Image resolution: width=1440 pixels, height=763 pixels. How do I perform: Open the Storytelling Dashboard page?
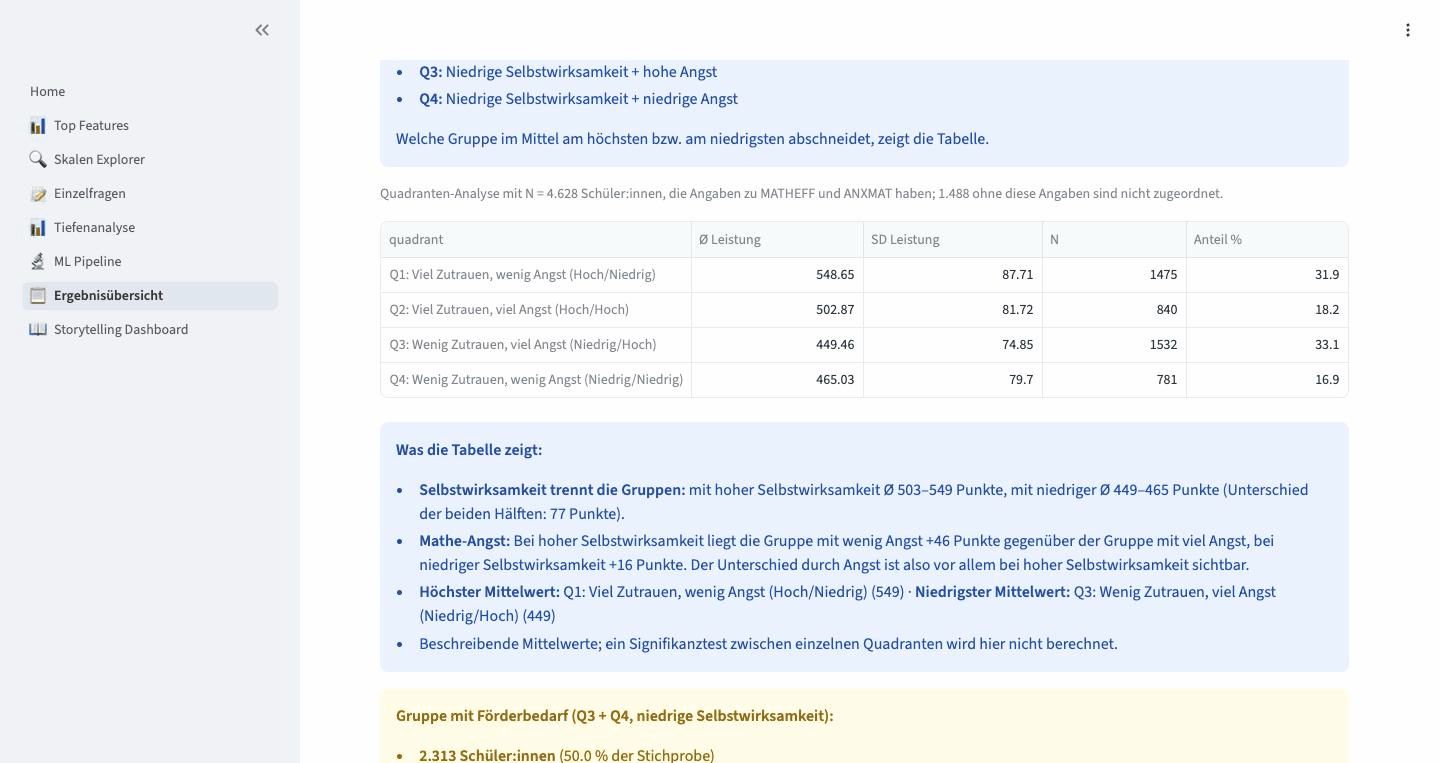point(150,329)
